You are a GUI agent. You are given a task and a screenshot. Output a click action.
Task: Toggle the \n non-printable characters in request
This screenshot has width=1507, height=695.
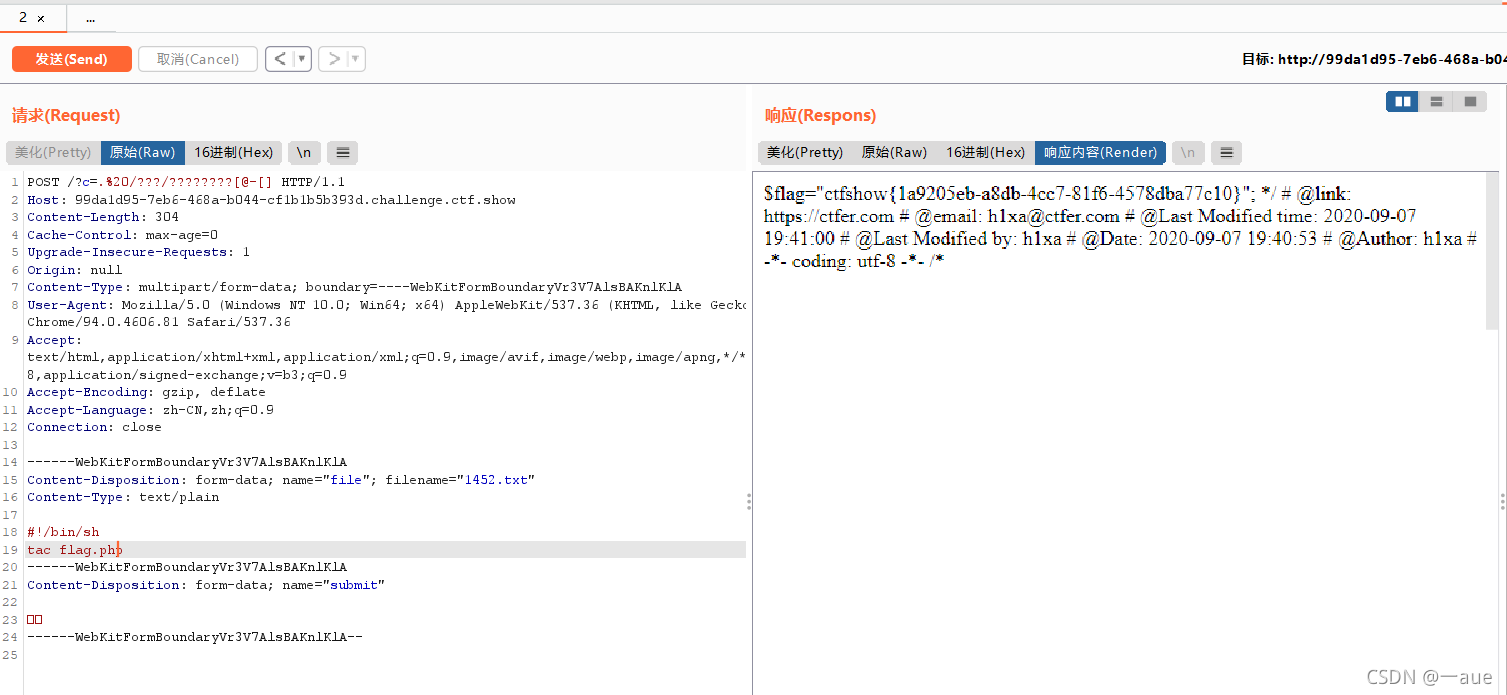[304, 152]
